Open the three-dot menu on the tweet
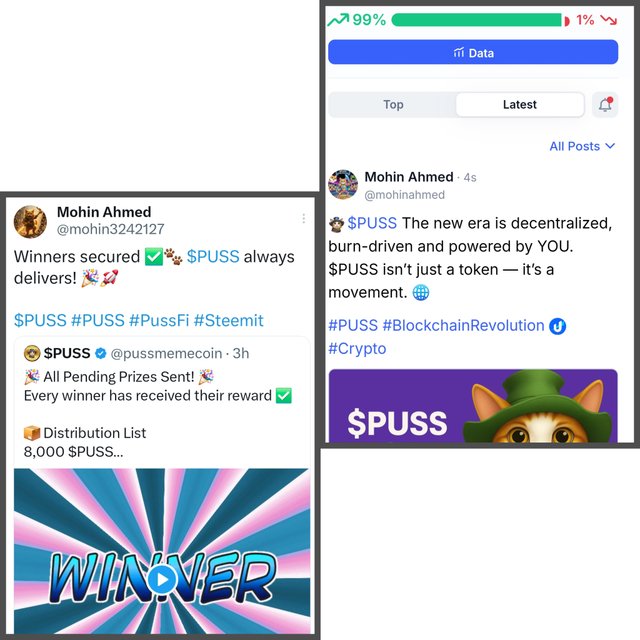Image resolution: width=640 pixels, height=640 pixels. (304, 218)
